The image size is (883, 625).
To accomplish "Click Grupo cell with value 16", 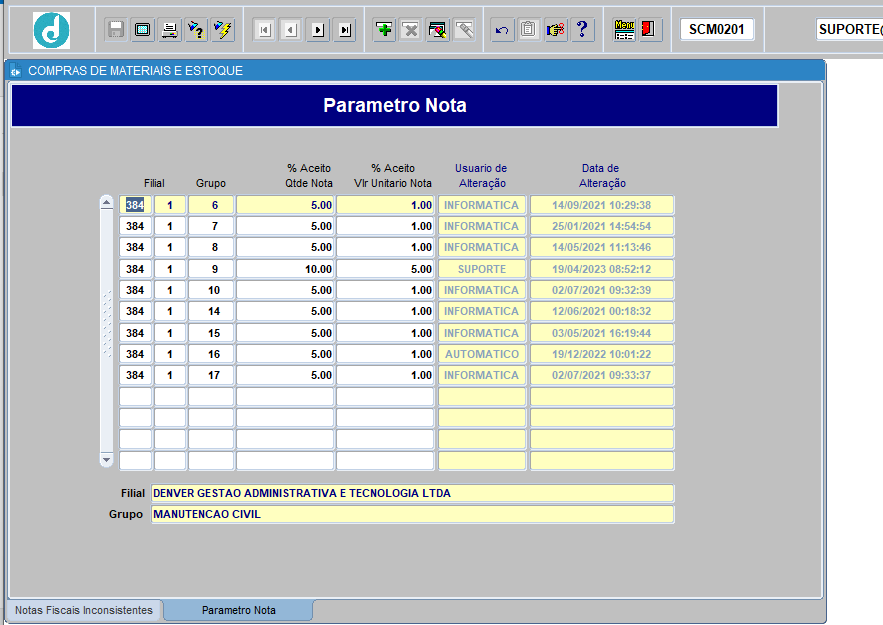I will tap(211, 354).
